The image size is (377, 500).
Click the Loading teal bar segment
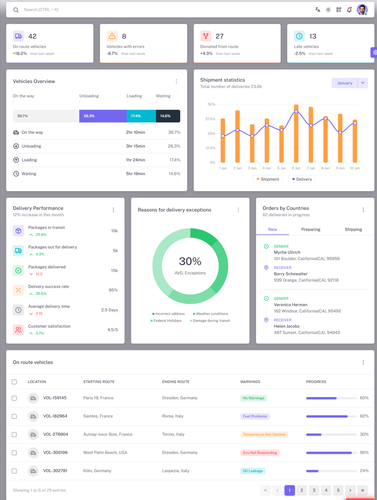141,116
